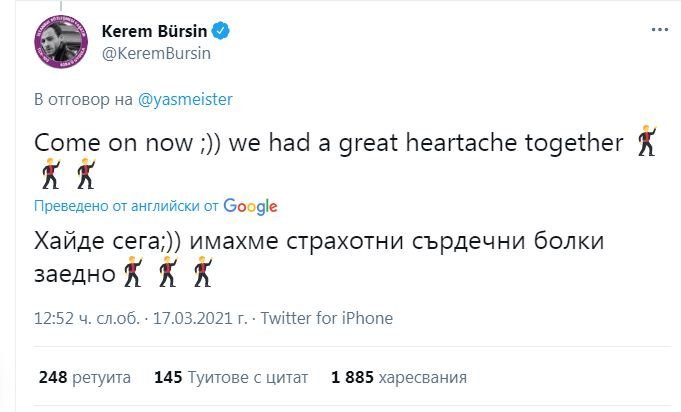Click the last emoji in translated tweet
This screenshot has height=412, width=681.
(203, 272)
